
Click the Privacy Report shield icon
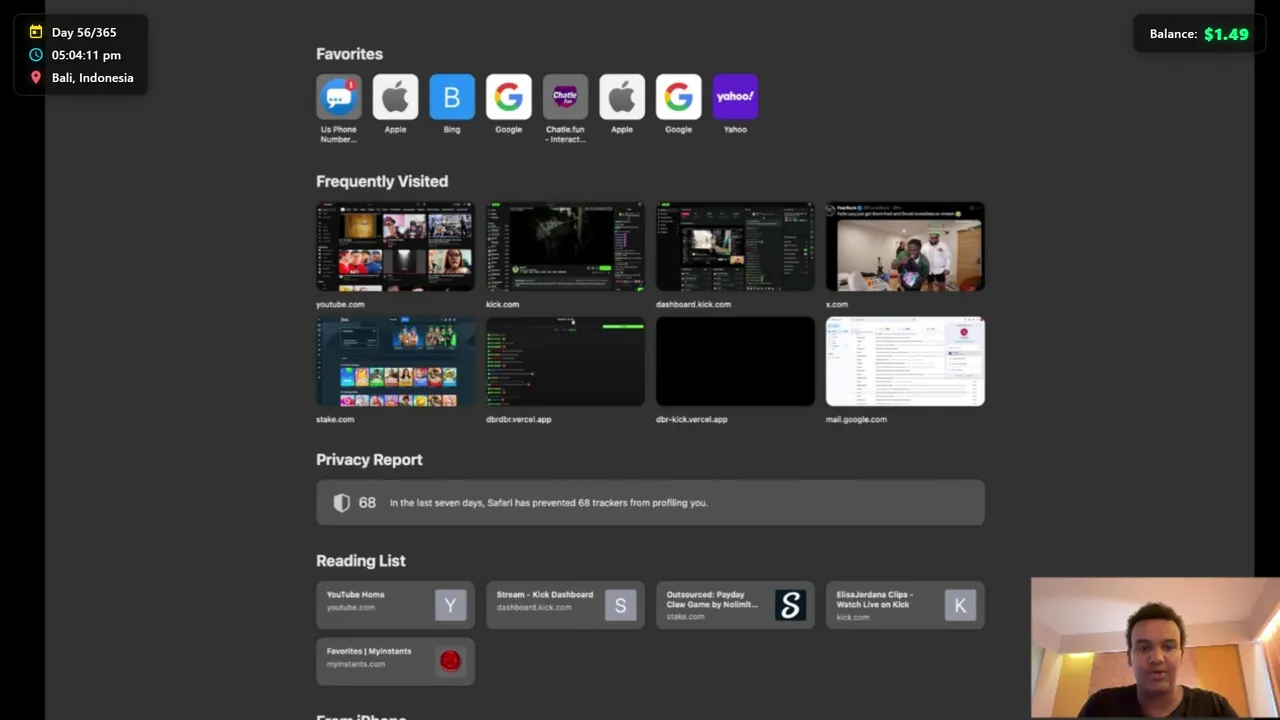[342, 503]
